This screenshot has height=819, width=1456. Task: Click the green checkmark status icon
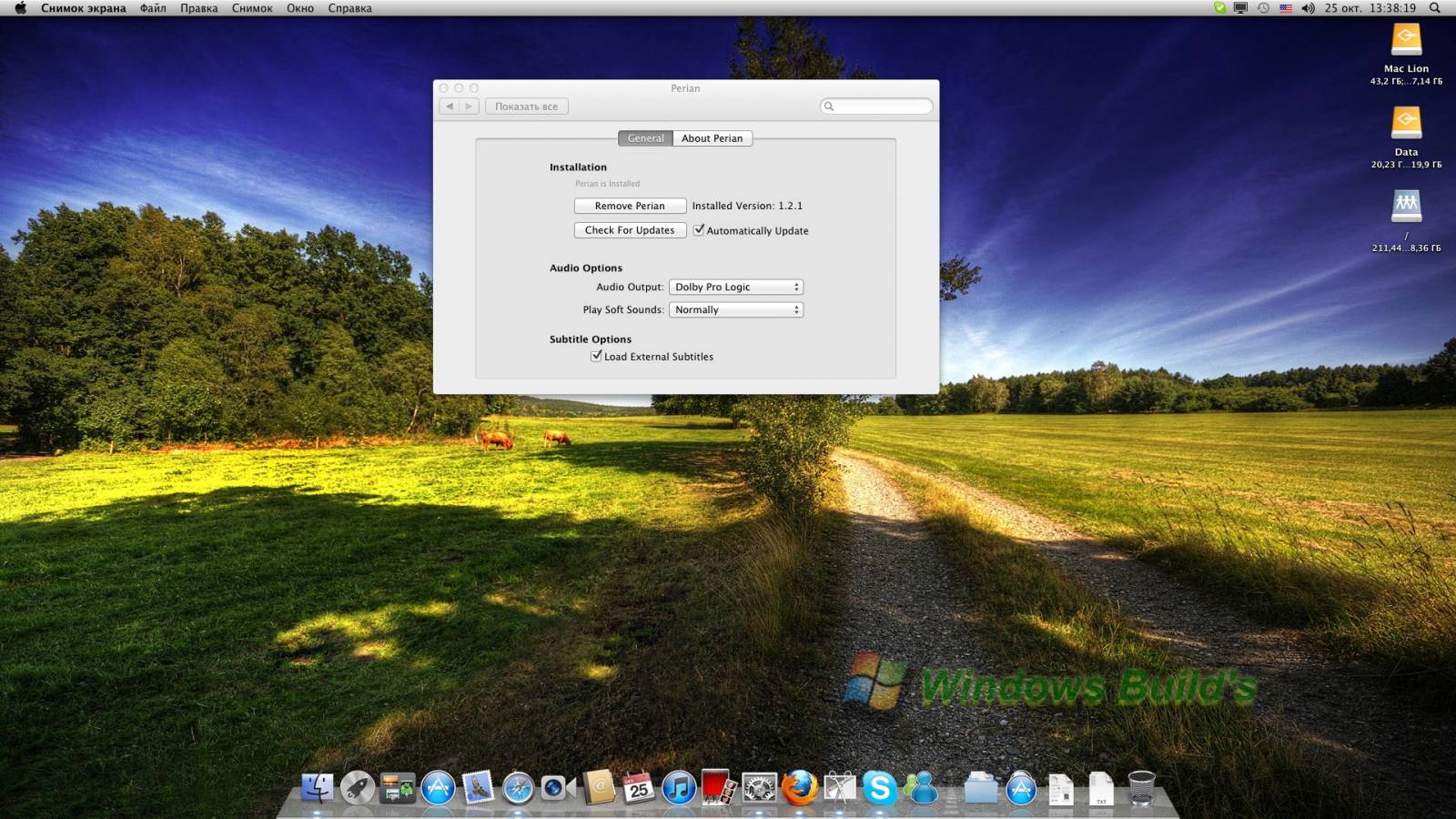[x=1219, y=8]
